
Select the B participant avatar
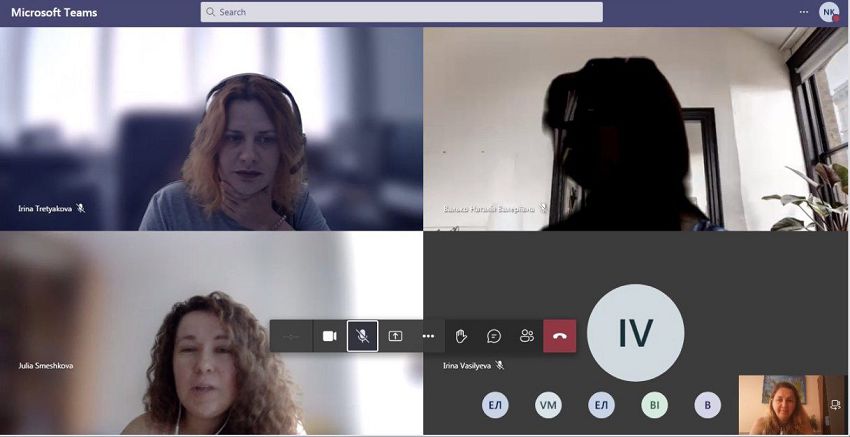pyautogui.click(x=707, y=405)
